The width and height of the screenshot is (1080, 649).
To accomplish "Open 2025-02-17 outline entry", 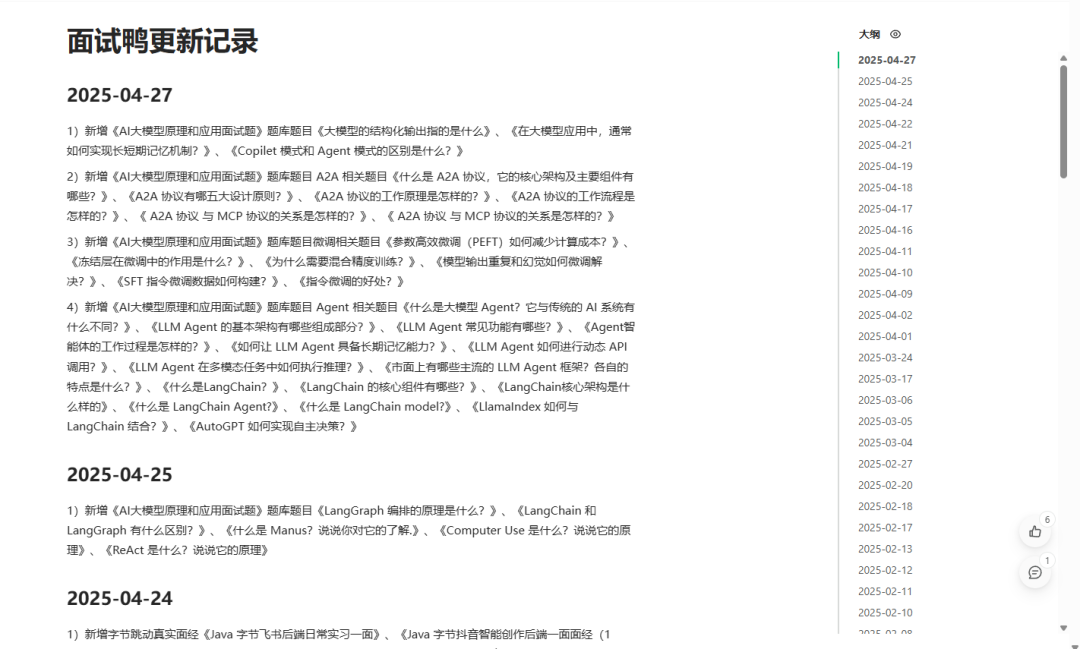I will [x=885, y=528].
